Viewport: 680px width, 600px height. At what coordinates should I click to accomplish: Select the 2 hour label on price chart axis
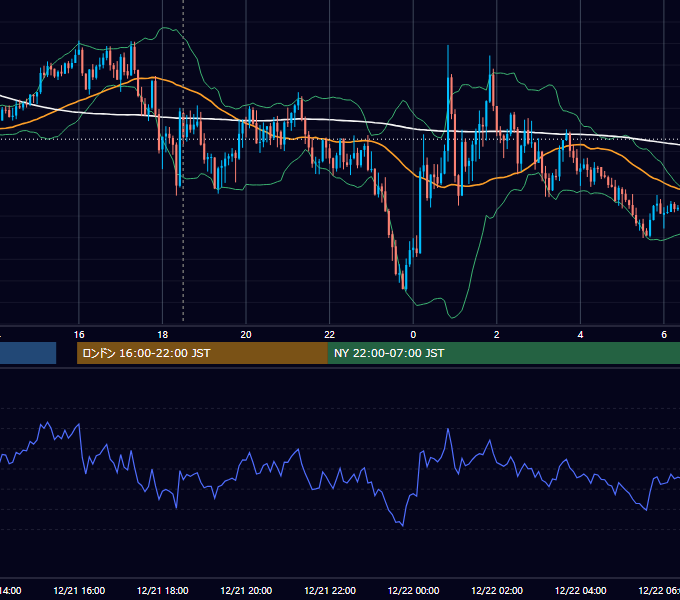[497, 334]
